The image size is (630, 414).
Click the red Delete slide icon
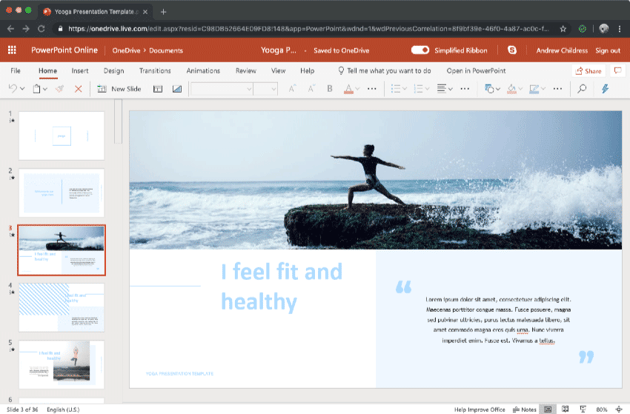pos(78,89)
